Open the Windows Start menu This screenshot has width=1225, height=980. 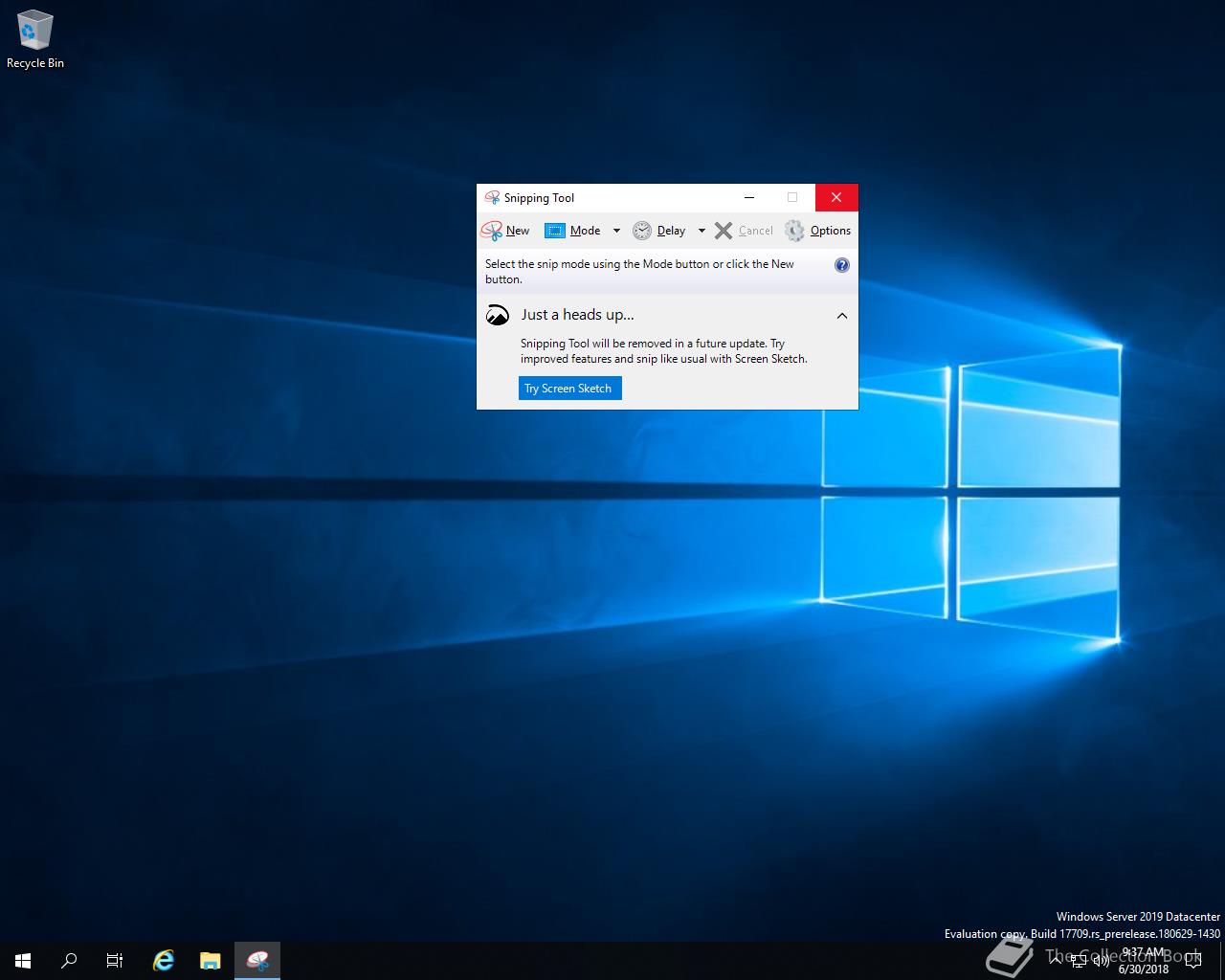23,961
